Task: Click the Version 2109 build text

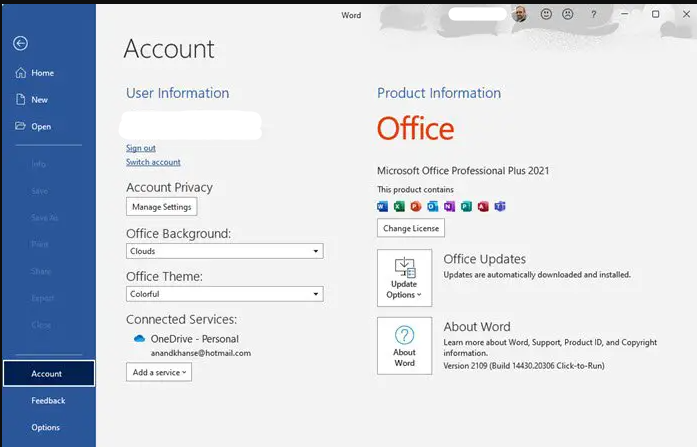Action: [524, 366]
